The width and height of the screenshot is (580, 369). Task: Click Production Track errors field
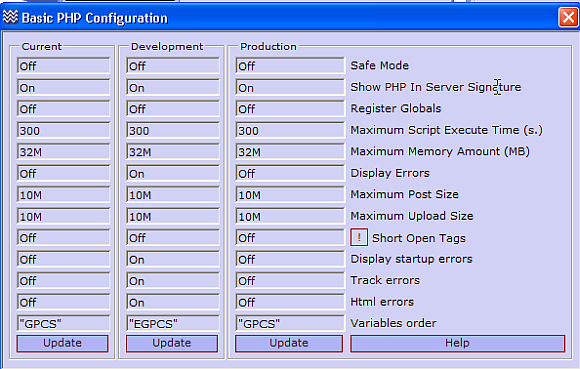click(290, 280)
